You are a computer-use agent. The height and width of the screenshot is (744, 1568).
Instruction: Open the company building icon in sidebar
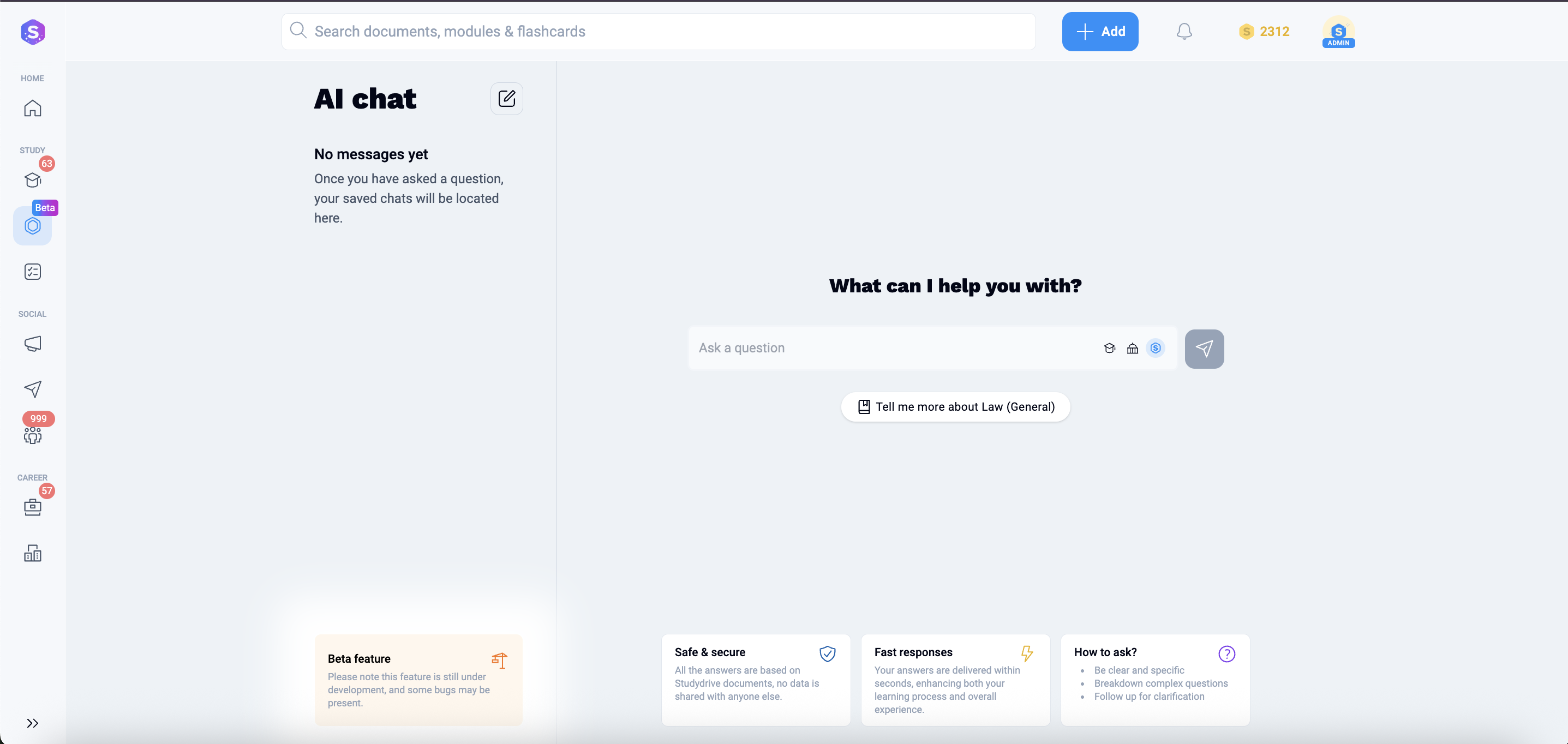[32, 553]
